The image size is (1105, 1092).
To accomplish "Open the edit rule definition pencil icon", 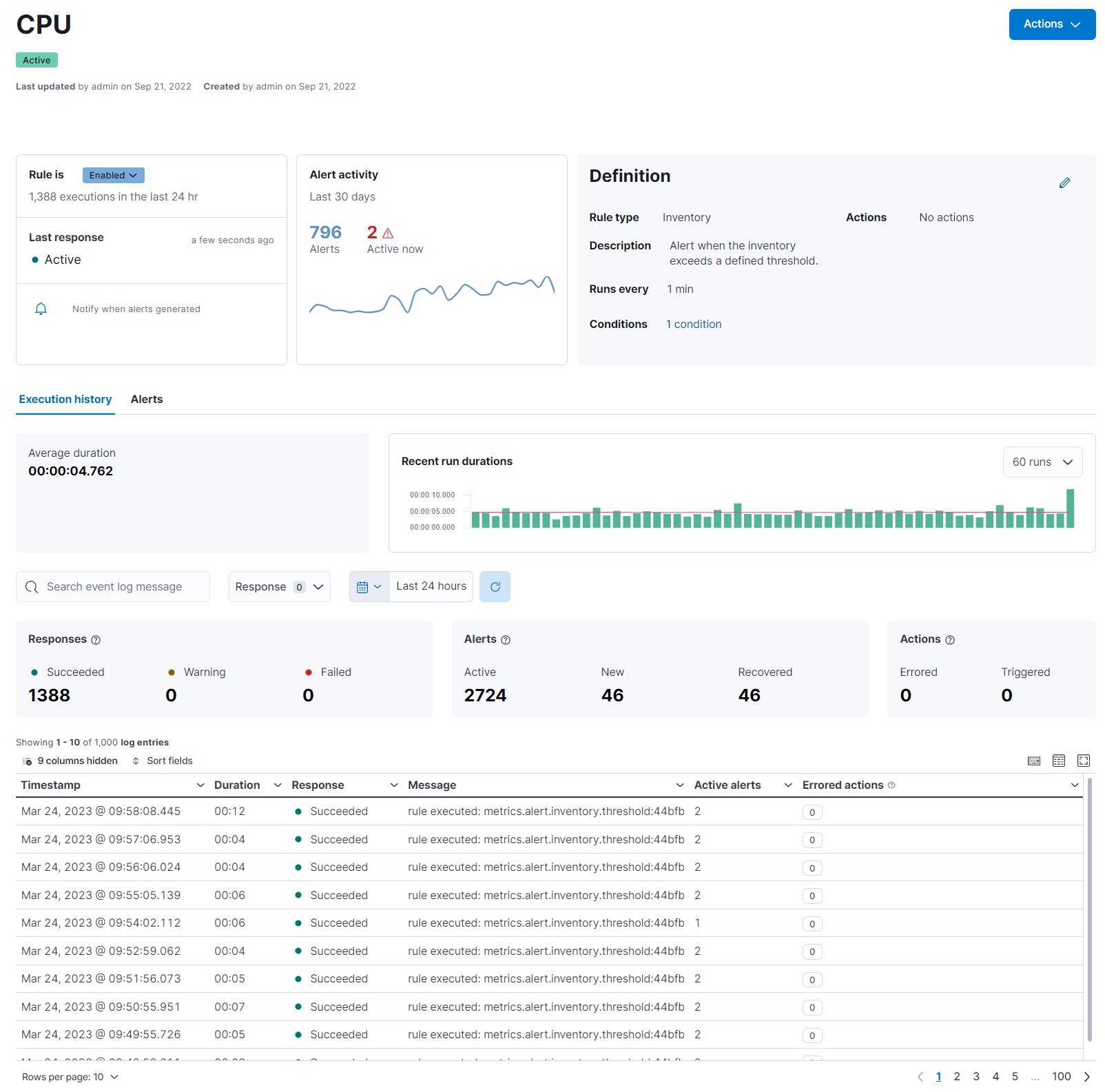I will [x=1064, y=183].
